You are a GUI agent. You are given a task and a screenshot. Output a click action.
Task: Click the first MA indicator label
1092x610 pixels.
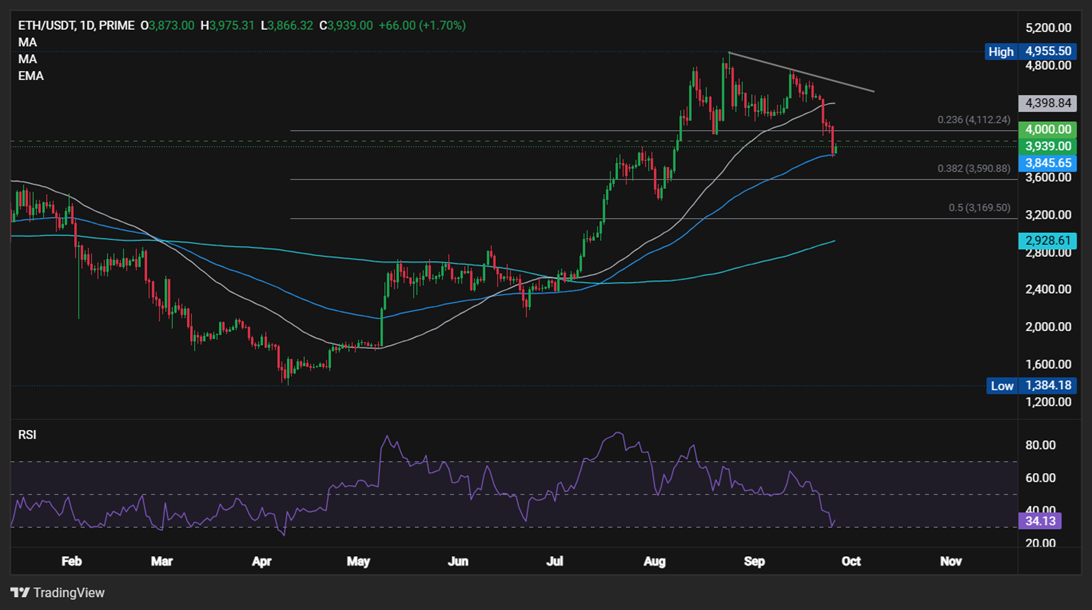27,42
